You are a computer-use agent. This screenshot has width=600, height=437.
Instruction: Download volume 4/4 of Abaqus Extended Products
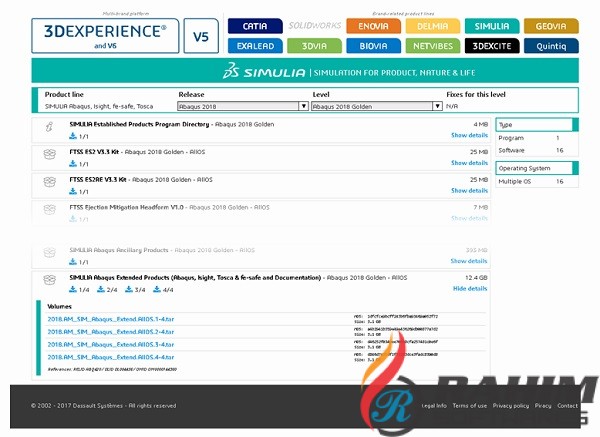coord(163,290)
